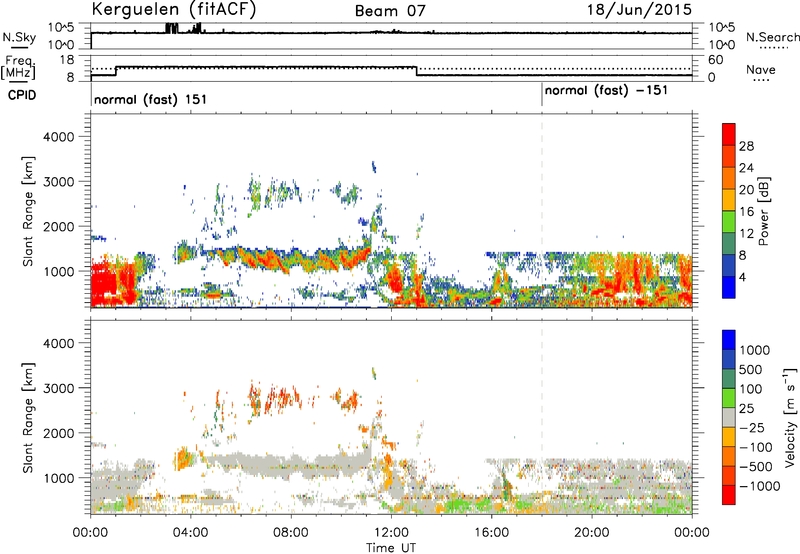Click the '60' tick of the Nave axis
The height and width of the screenshot is (554, 800).
point(715,60)
